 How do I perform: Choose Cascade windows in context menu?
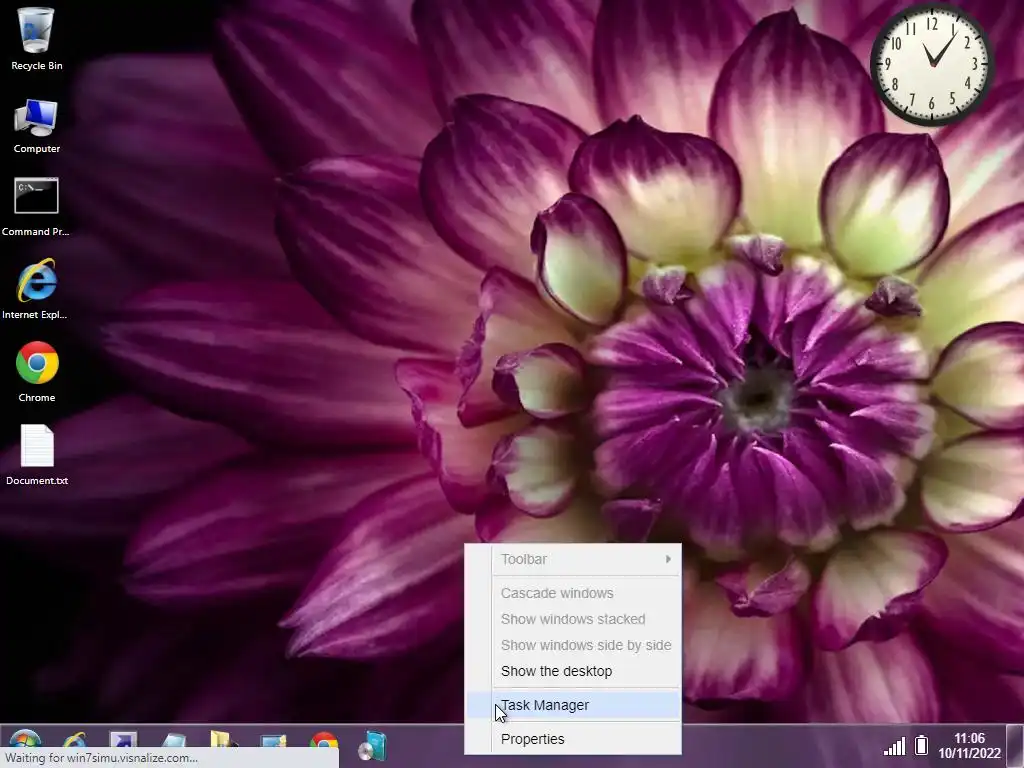pyautogui.click(x=573, y=593)
